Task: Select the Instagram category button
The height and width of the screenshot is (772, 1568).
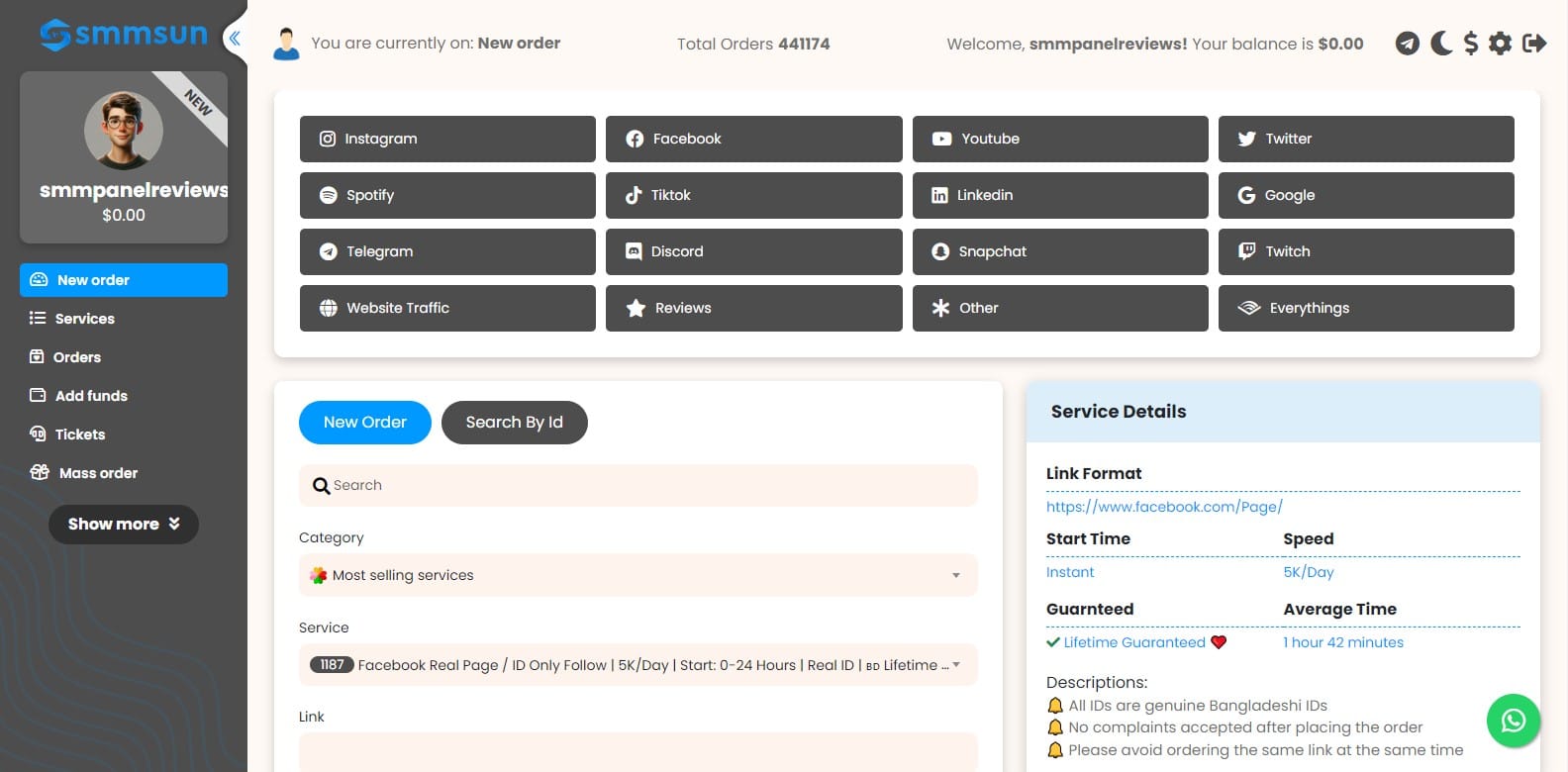Action: [x=447, y=139]
